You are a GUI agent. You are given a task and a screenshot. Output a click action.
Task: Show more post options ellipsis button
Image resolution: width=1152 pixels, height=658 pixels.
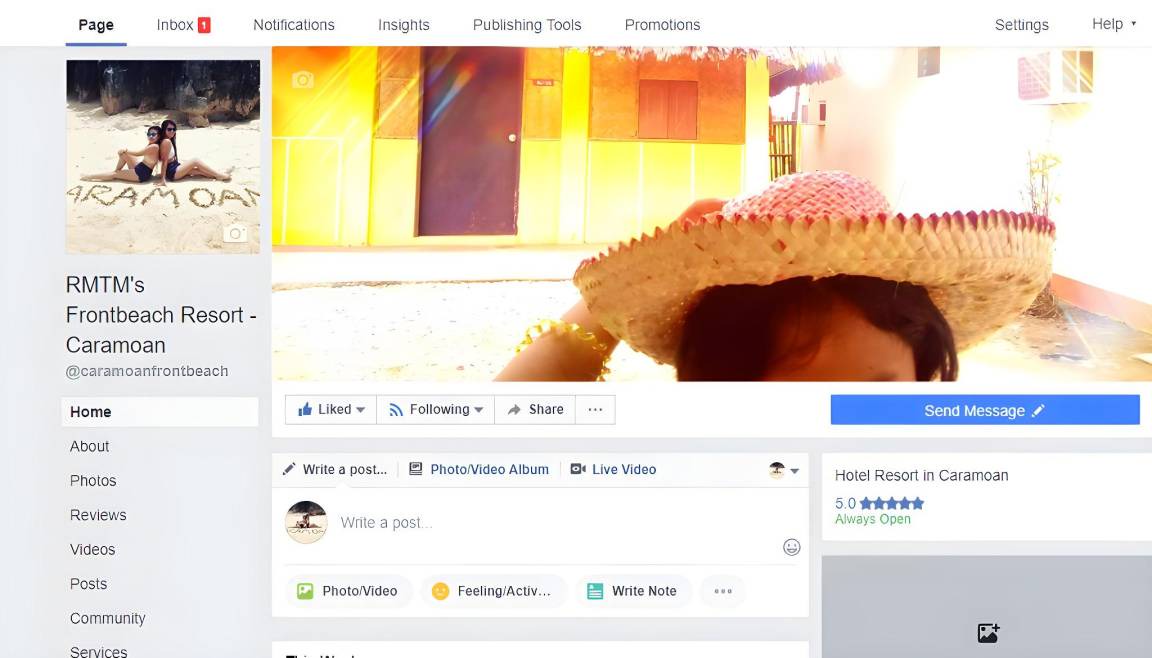(723, 591)
